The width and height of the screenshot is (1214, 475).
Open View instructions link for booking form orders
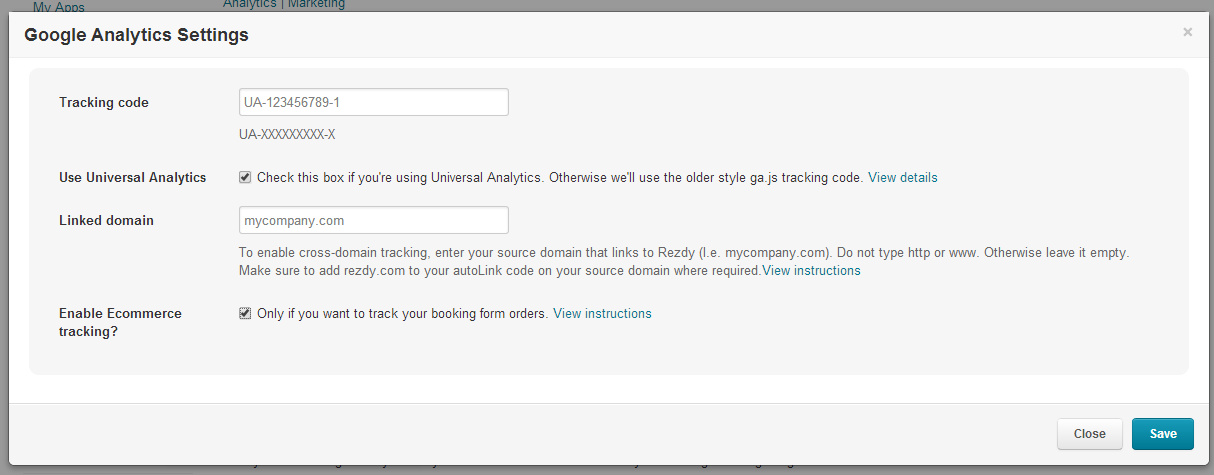pyautogui.click(x=602, y=313)
